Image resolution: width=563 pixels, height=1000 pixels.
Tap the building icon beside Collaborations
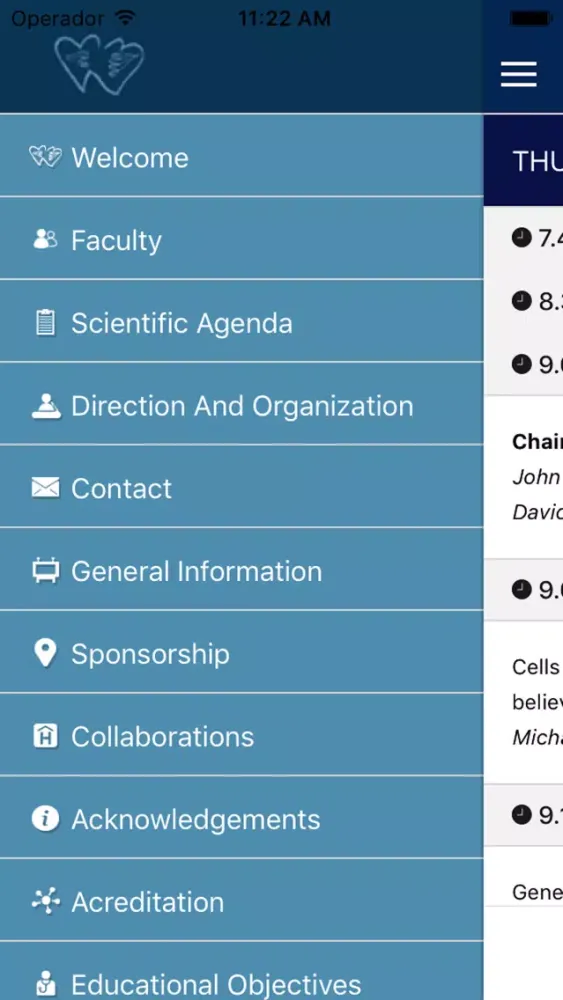[45, 737]
